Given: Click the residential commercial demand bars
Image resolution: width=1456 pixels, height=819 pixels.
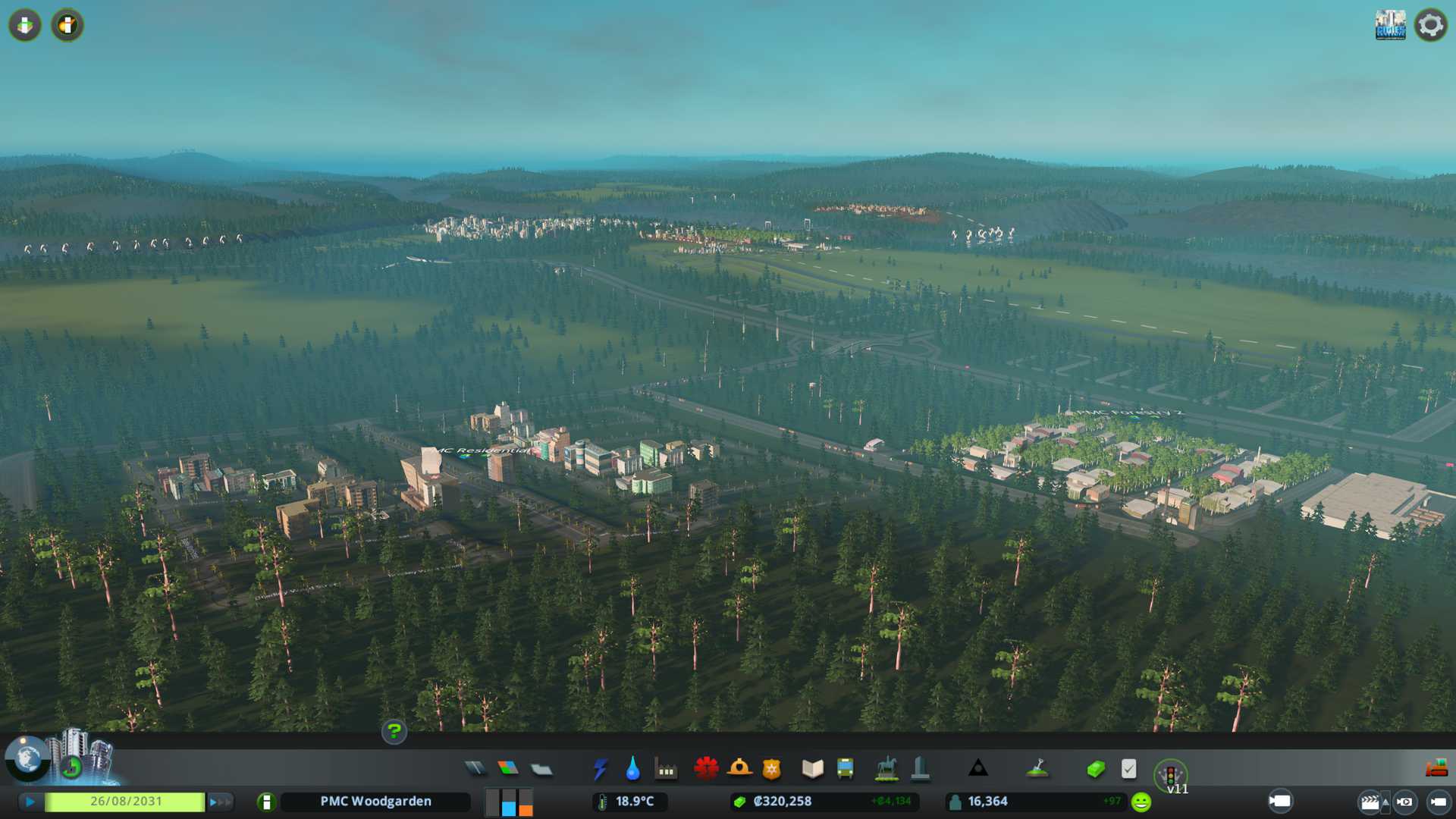Looking at the screenshot, I should pos(509,802).
